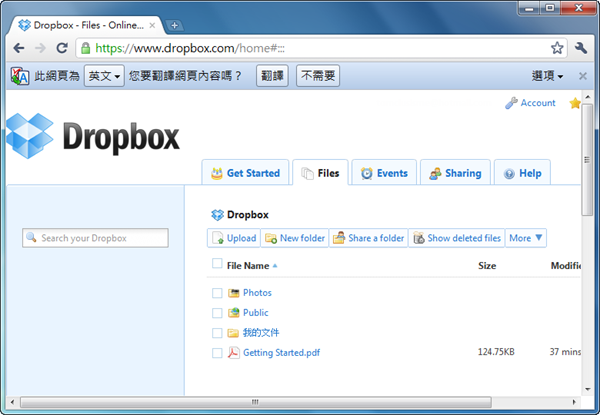Click the Size column header
The height and width of the screenshot is (415, 600).
[x=487, y=265]
